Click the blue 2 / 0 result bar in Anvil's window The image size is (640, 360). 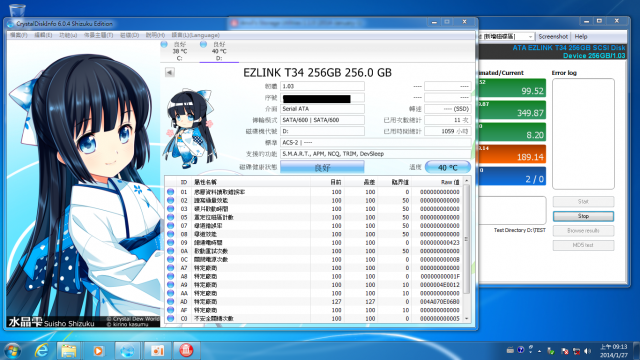(512, 176)
